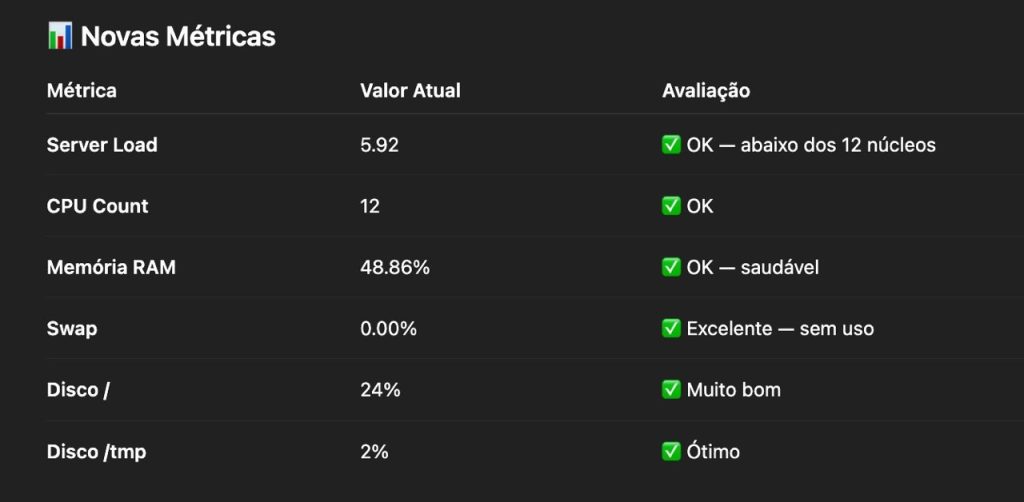Click the Valor Atual column header
This screenshot has height=502, width=1024.
click(410, 91)
